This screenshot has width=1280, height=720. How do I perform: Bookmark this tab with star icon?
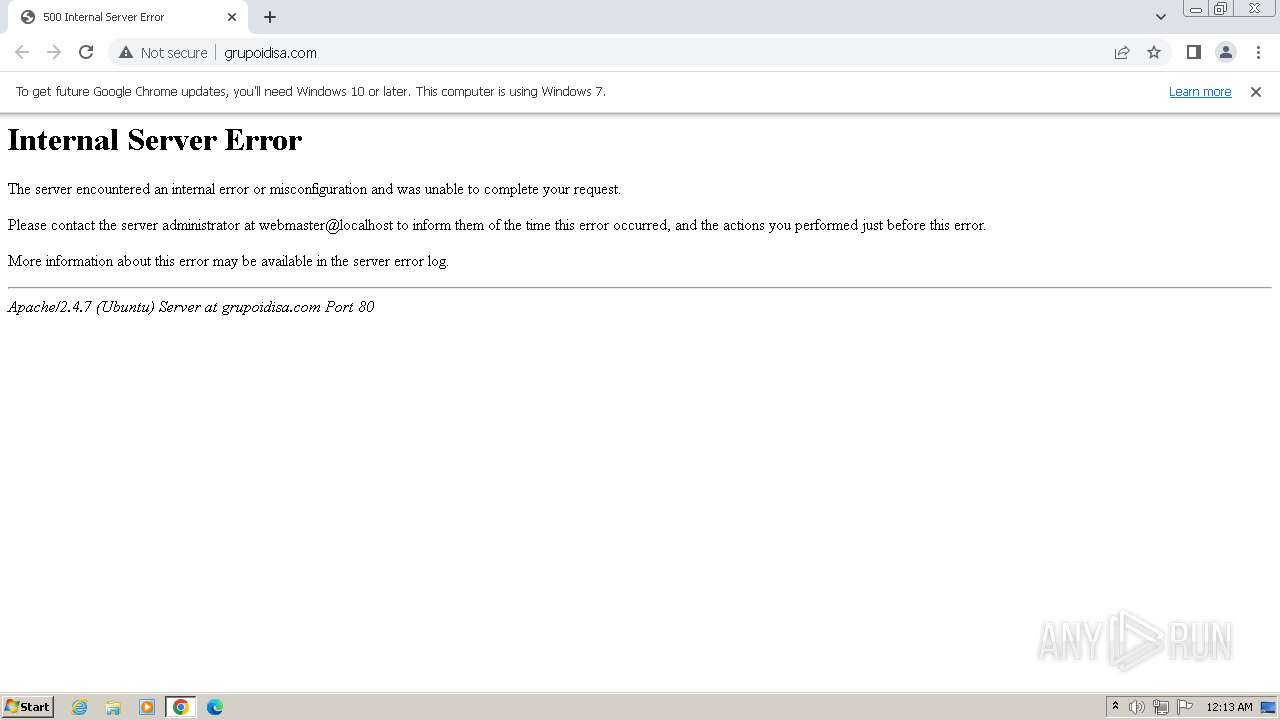tap(1154, 53)
